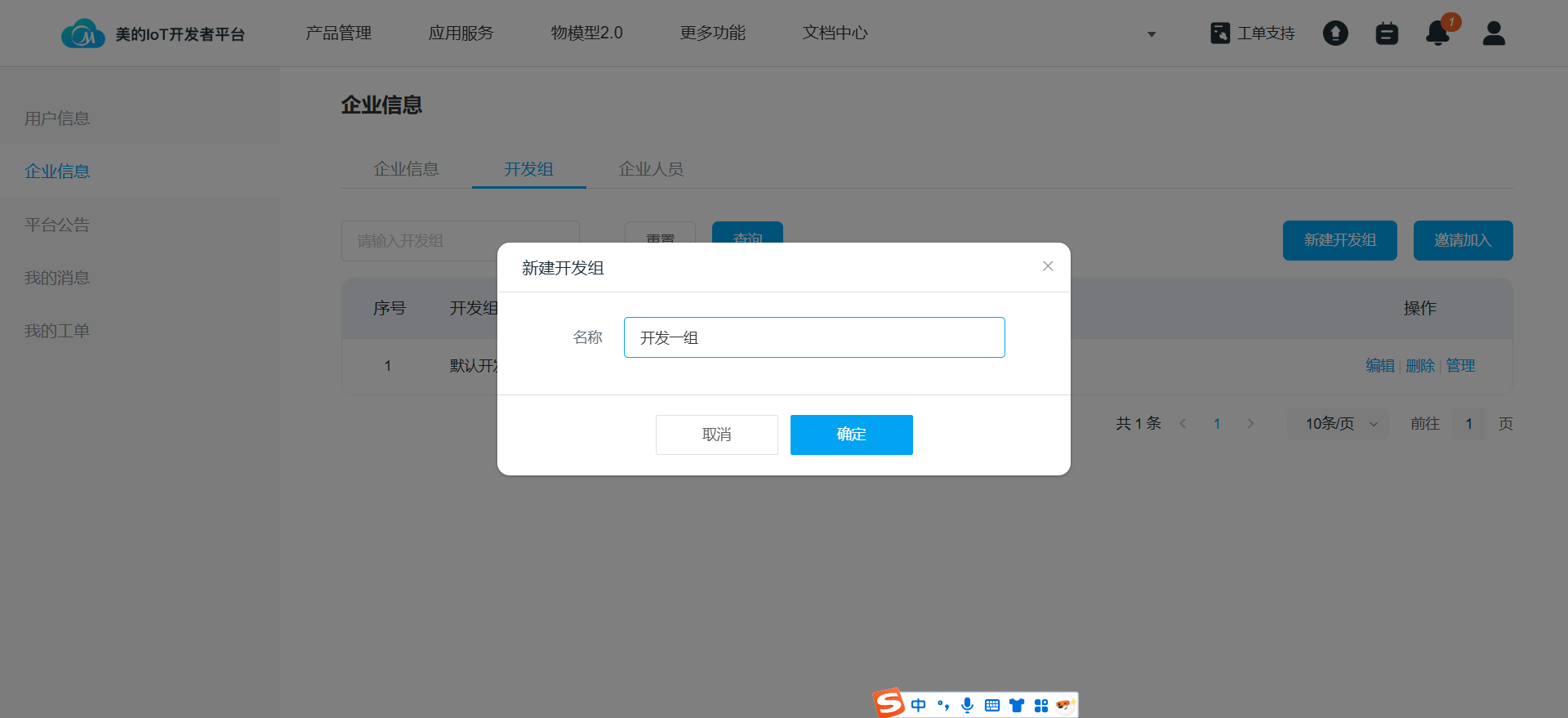Open the calendar icon in header

(1387, 33)
